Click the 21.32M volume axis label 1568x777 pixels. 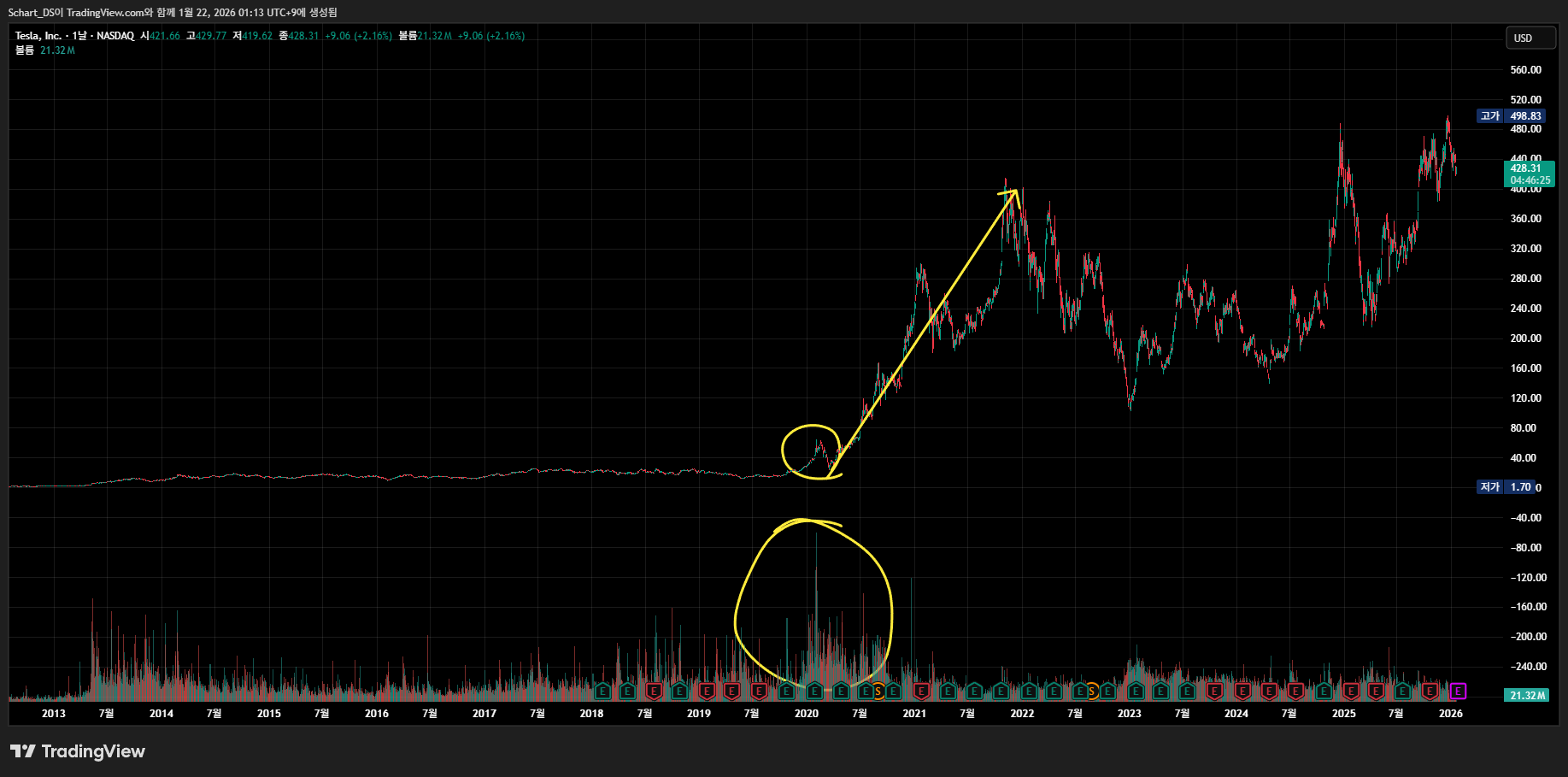(1527, 696)
